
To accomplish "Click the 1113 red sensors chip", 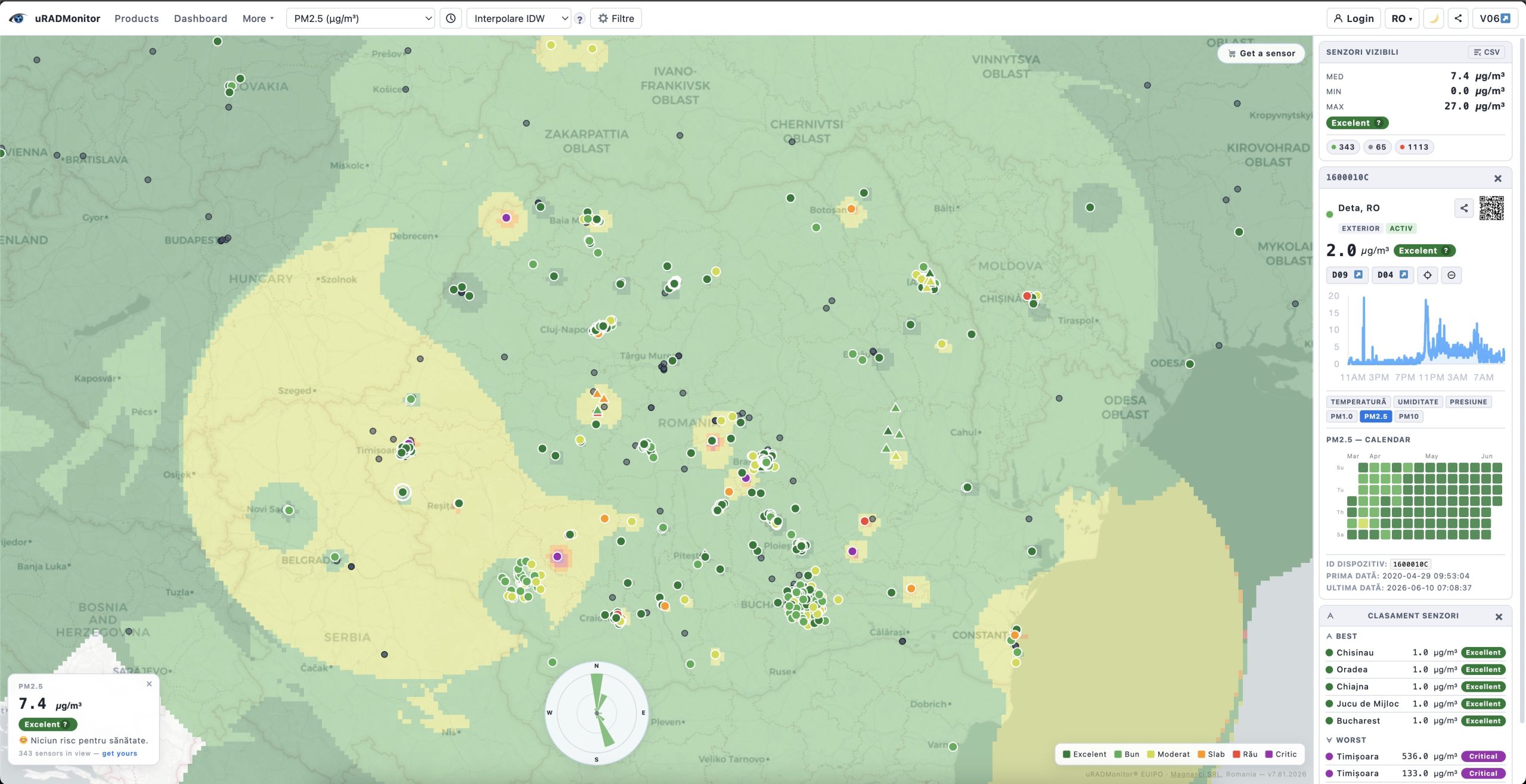I will [x=1414, y=147].
